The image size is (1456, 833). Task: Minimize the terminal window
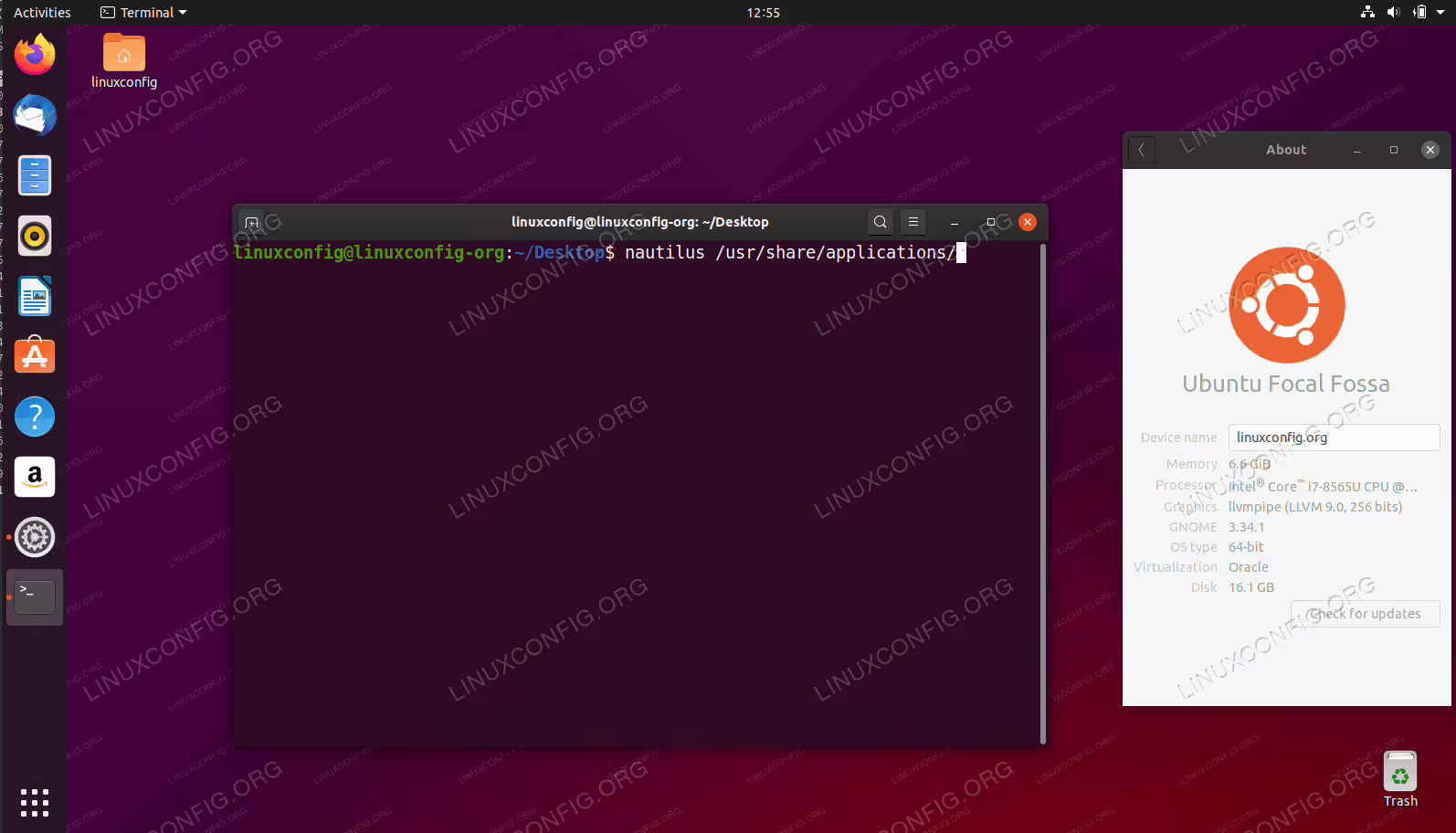(x=955, y=222)
